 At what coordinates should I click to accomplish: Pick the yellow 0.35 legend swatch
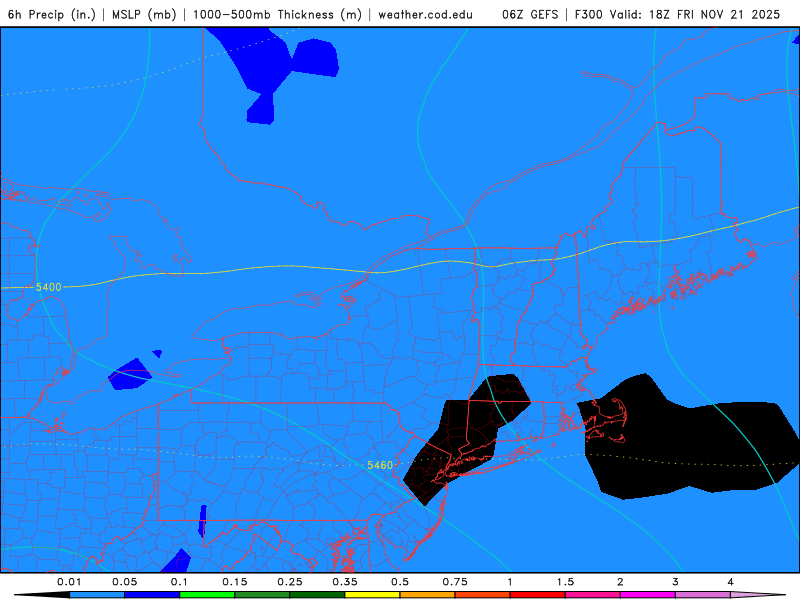coord(372,595)
